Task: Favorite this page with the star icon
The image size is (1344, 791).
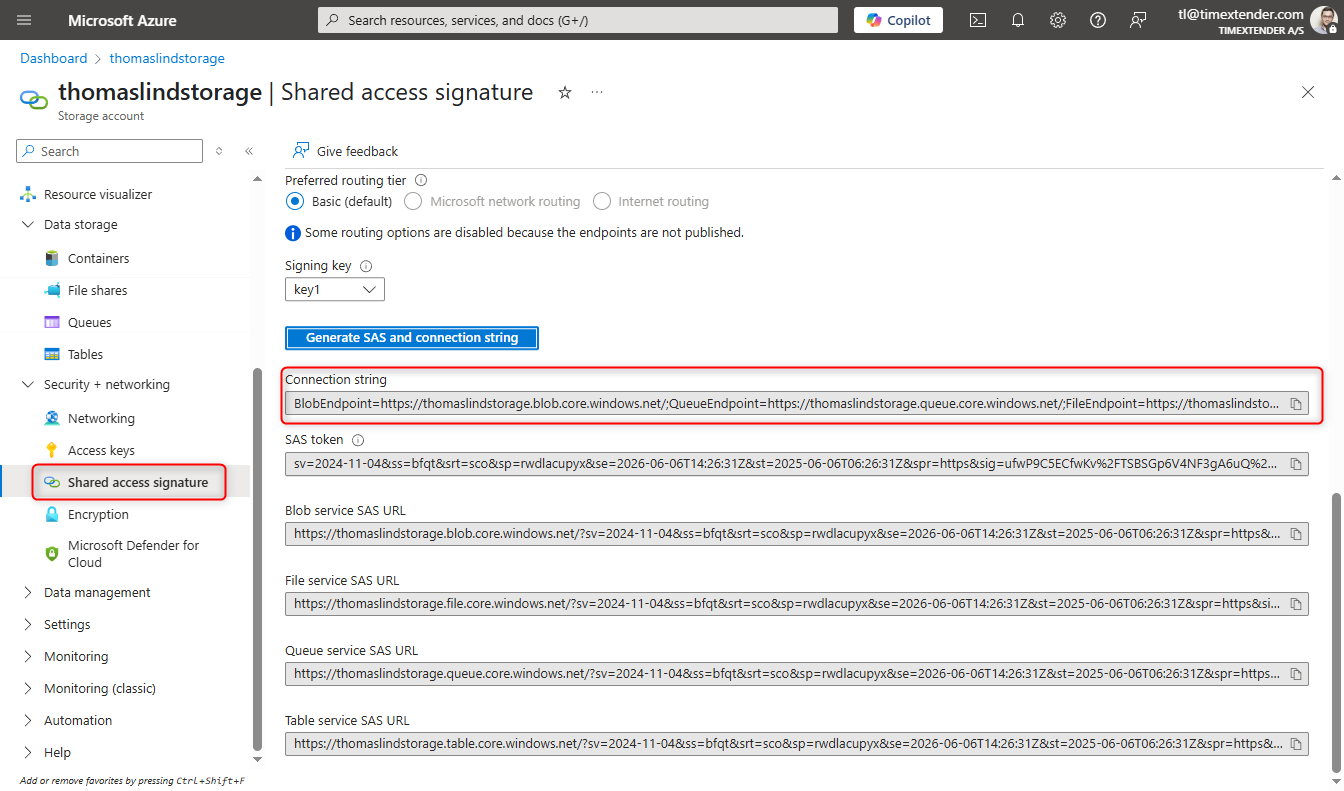Action: click(x=565, y=92)
